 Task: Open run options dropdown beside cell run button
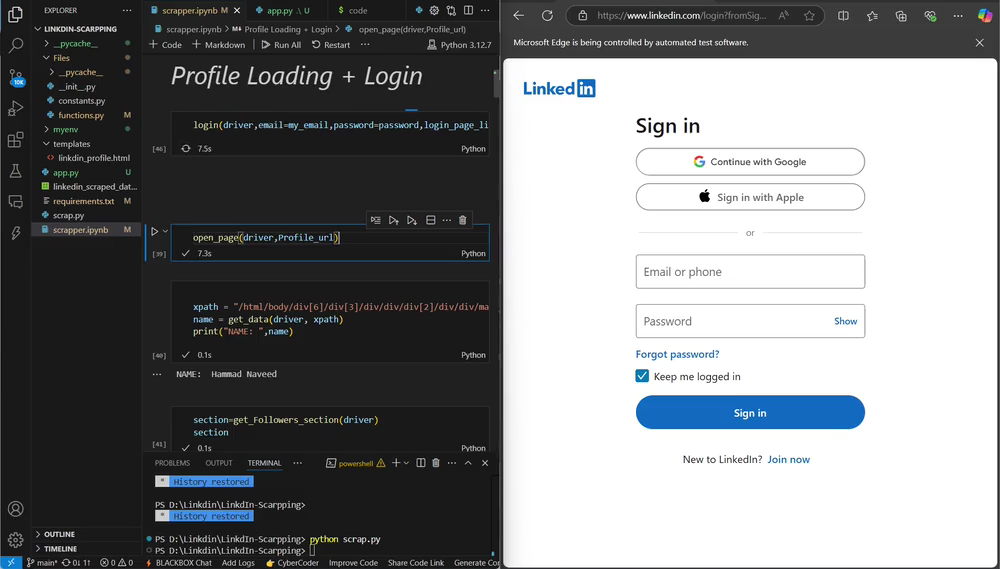click(x=165, y=232)
